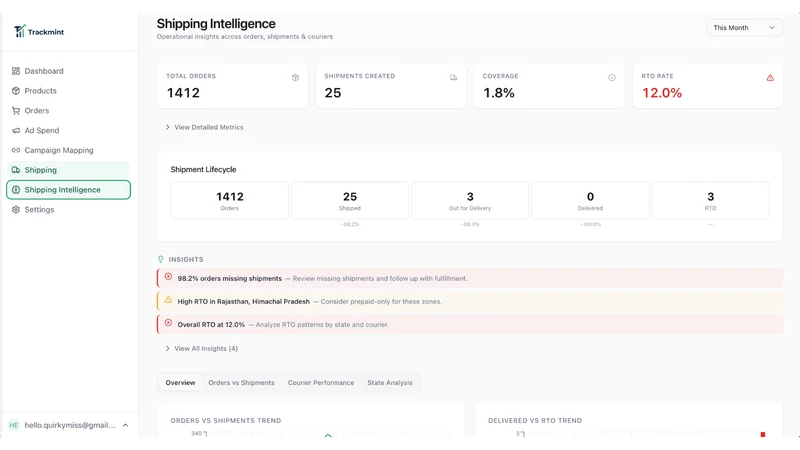800x450 pixels.
Task: Click the Delivered vs RTO Trend heading
Action: [535, 420]
